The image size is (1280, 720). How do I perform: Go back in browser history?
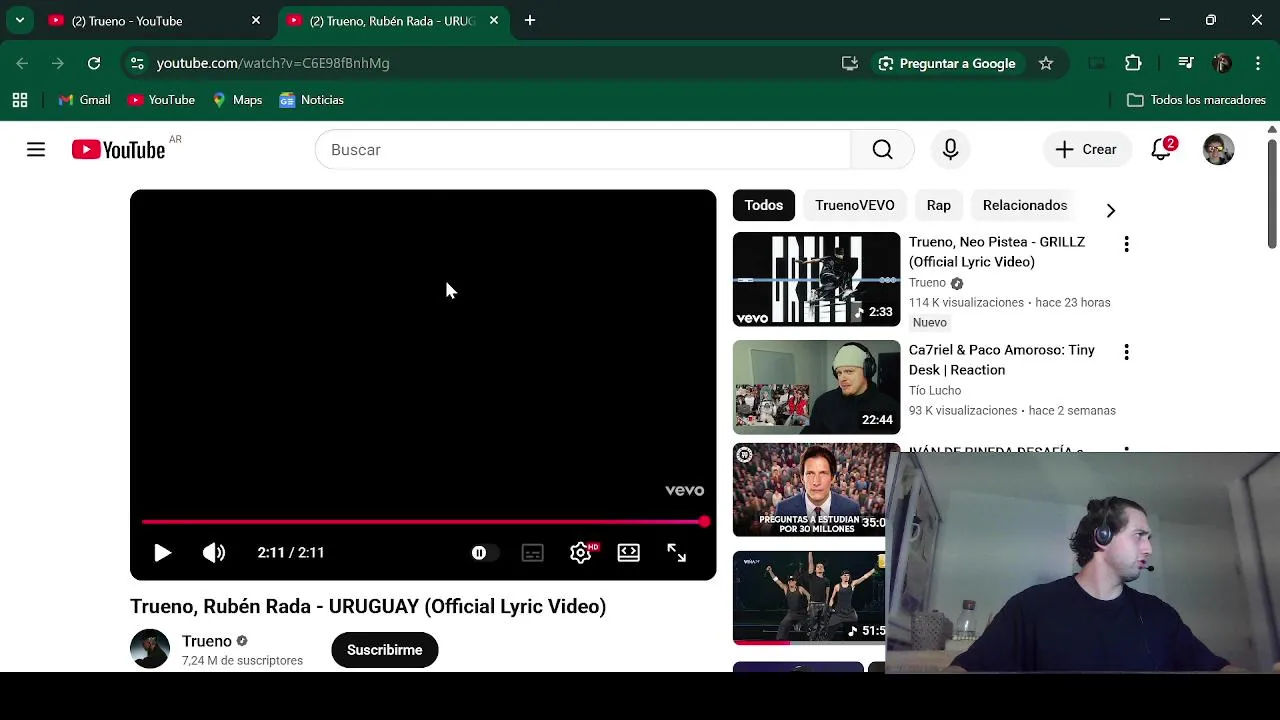pyautogui.click(x=22, y=63)
